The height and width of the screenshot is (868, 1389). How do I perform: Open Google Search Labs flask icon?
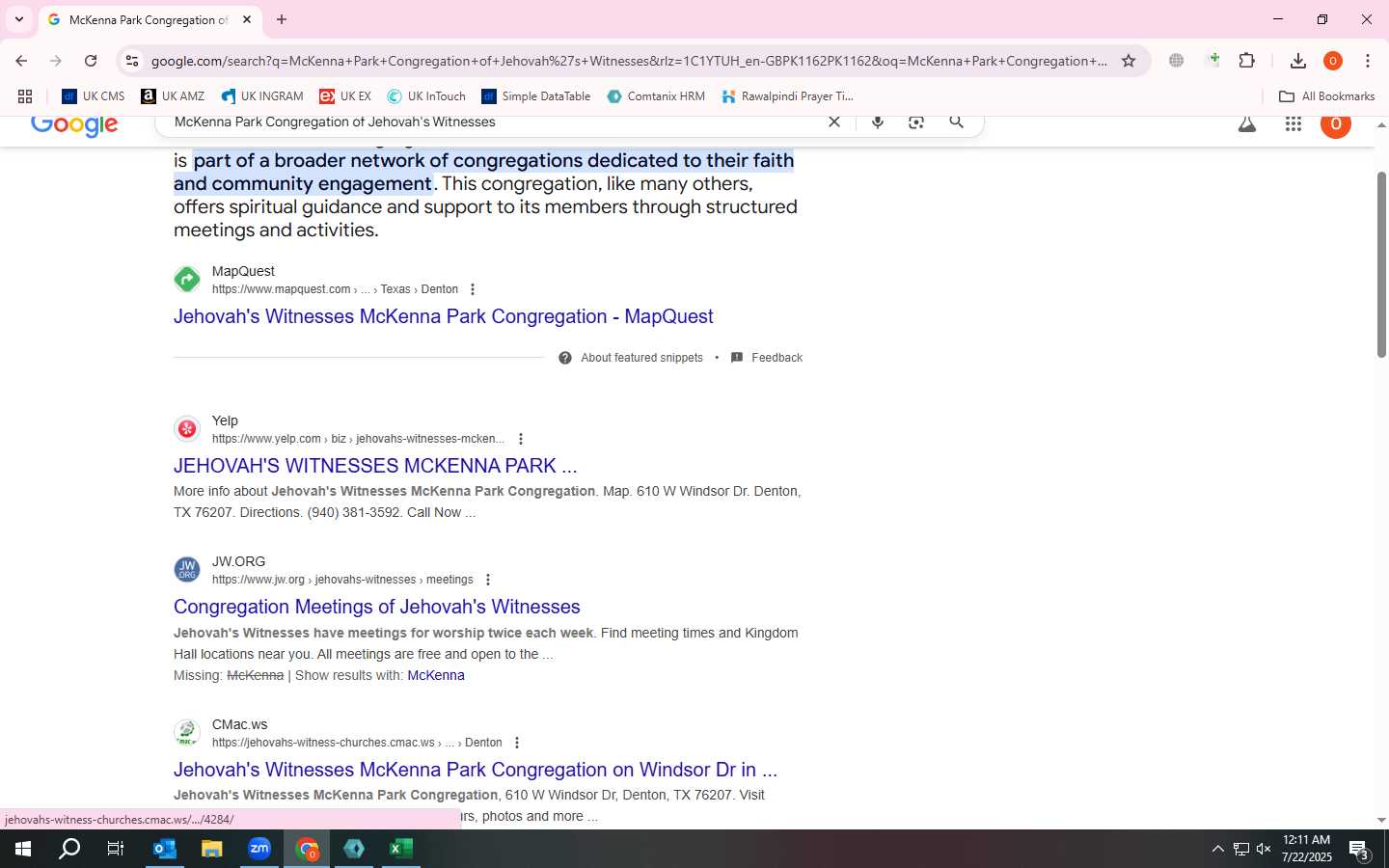pyautogui.click(x=1247, y=123)
